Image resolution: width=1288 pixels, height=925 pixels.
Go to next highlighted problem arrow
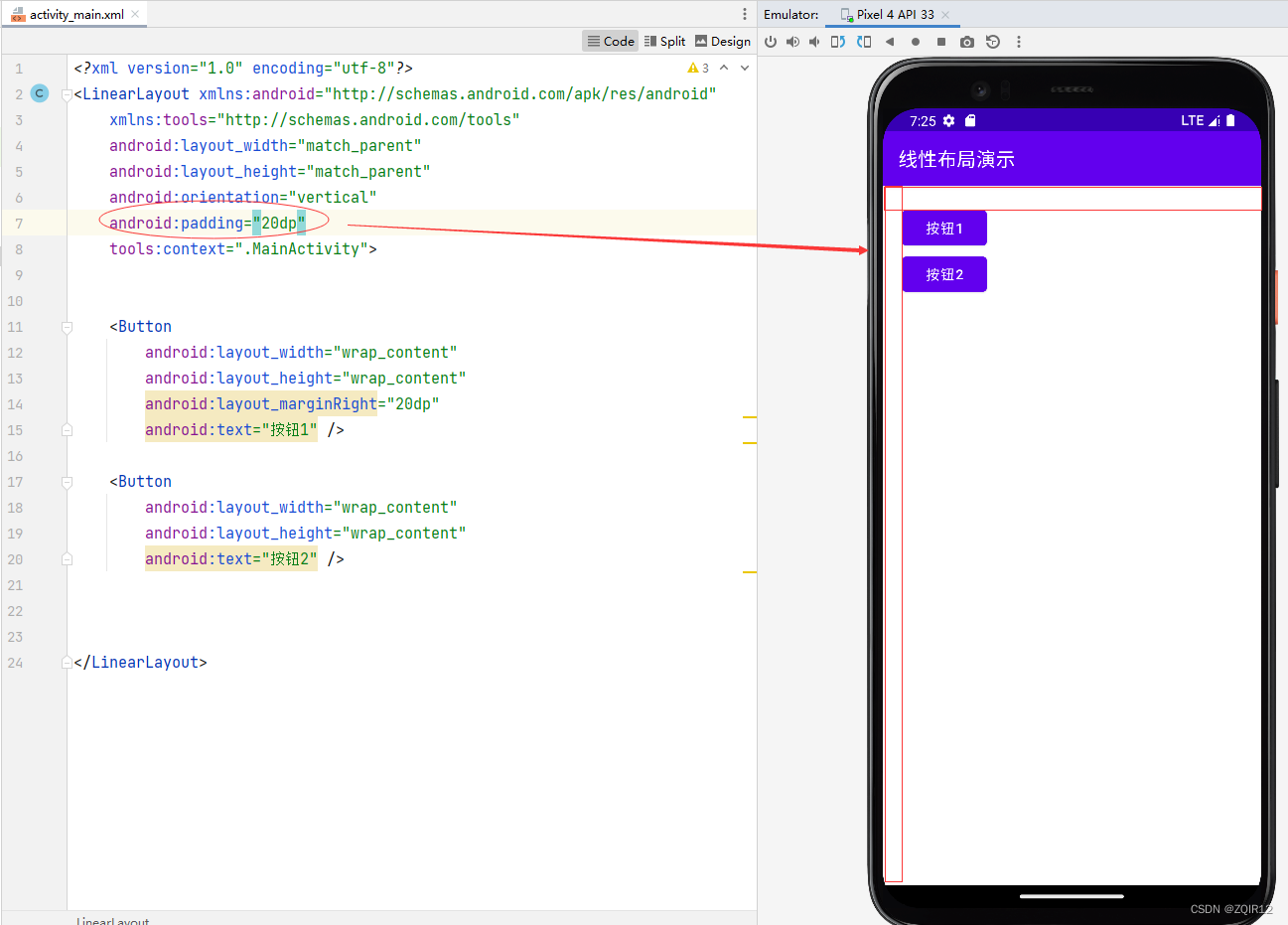pyautogui.click(x=745, y=68)
